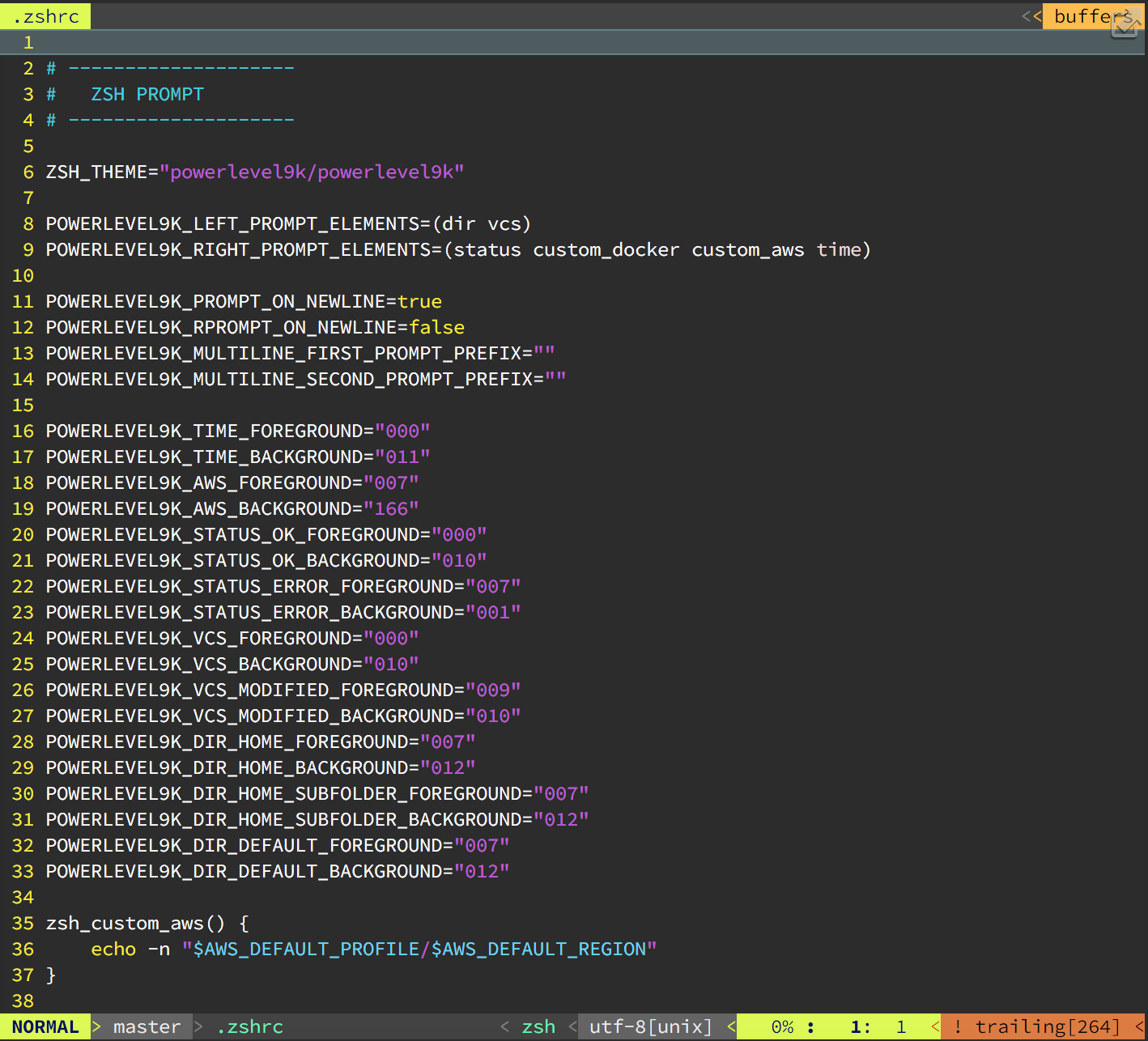
Task: Click the buffers label in the tabline
Action: 1093,16
